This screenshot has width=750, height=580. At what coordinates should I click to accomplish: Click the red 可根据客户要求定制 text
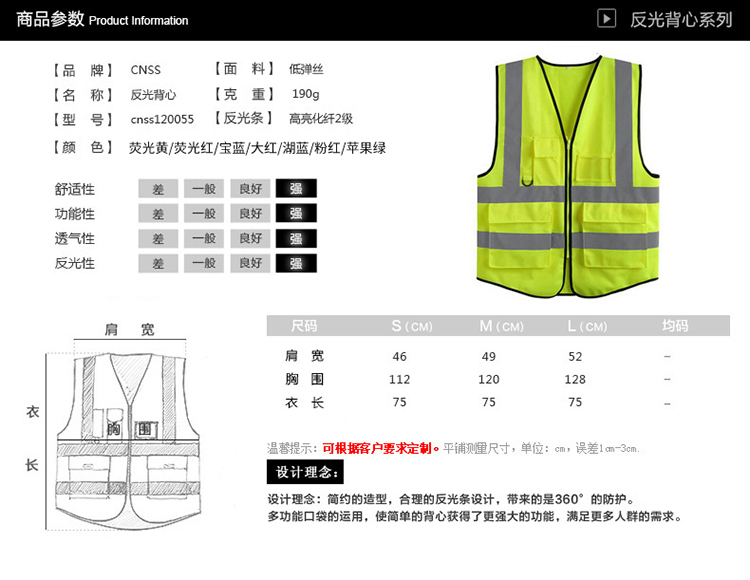tap(381, 447)
